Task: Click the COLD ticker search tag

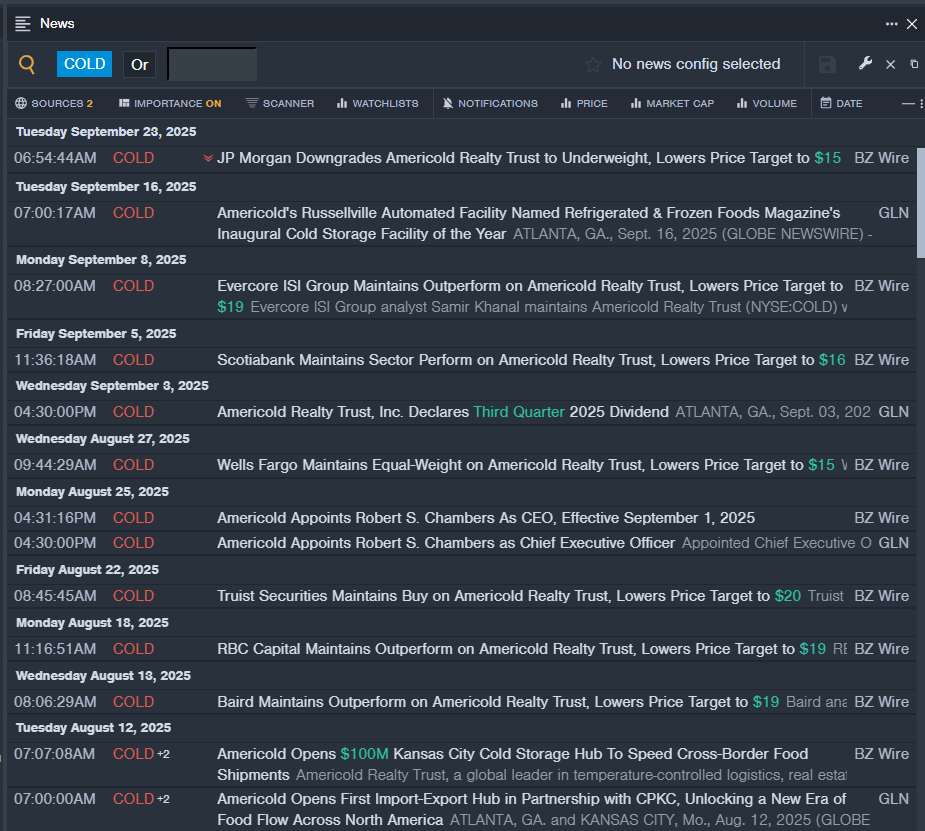Action: point(84,64)
